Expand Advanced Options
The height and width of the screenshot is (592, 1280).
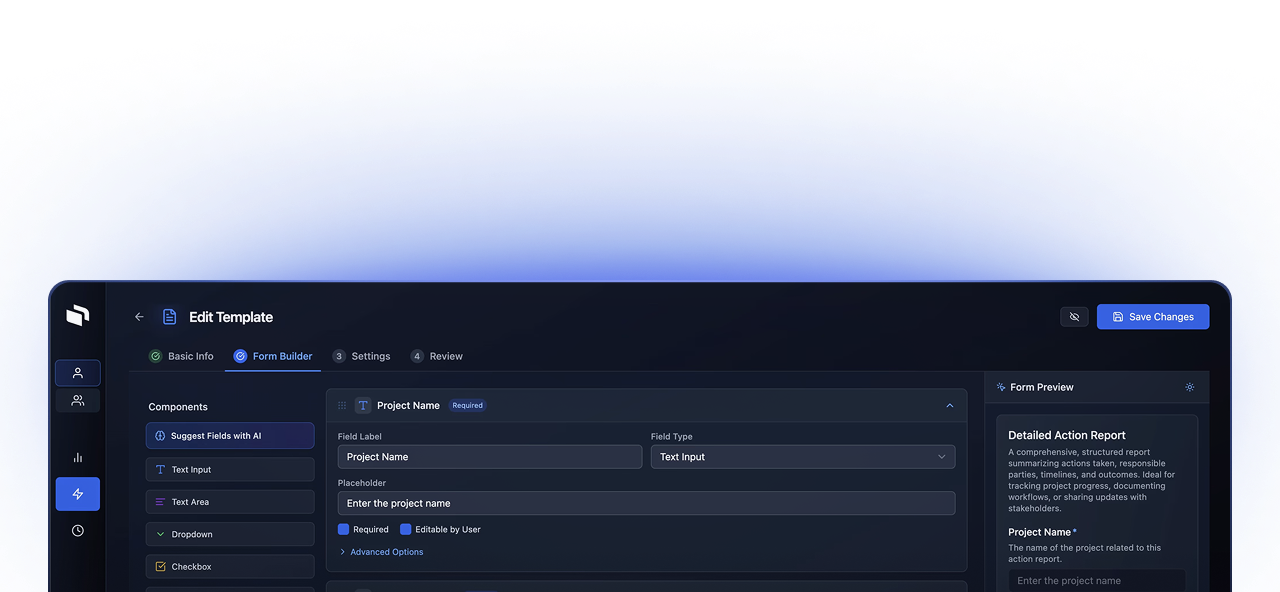click(386, 552)
